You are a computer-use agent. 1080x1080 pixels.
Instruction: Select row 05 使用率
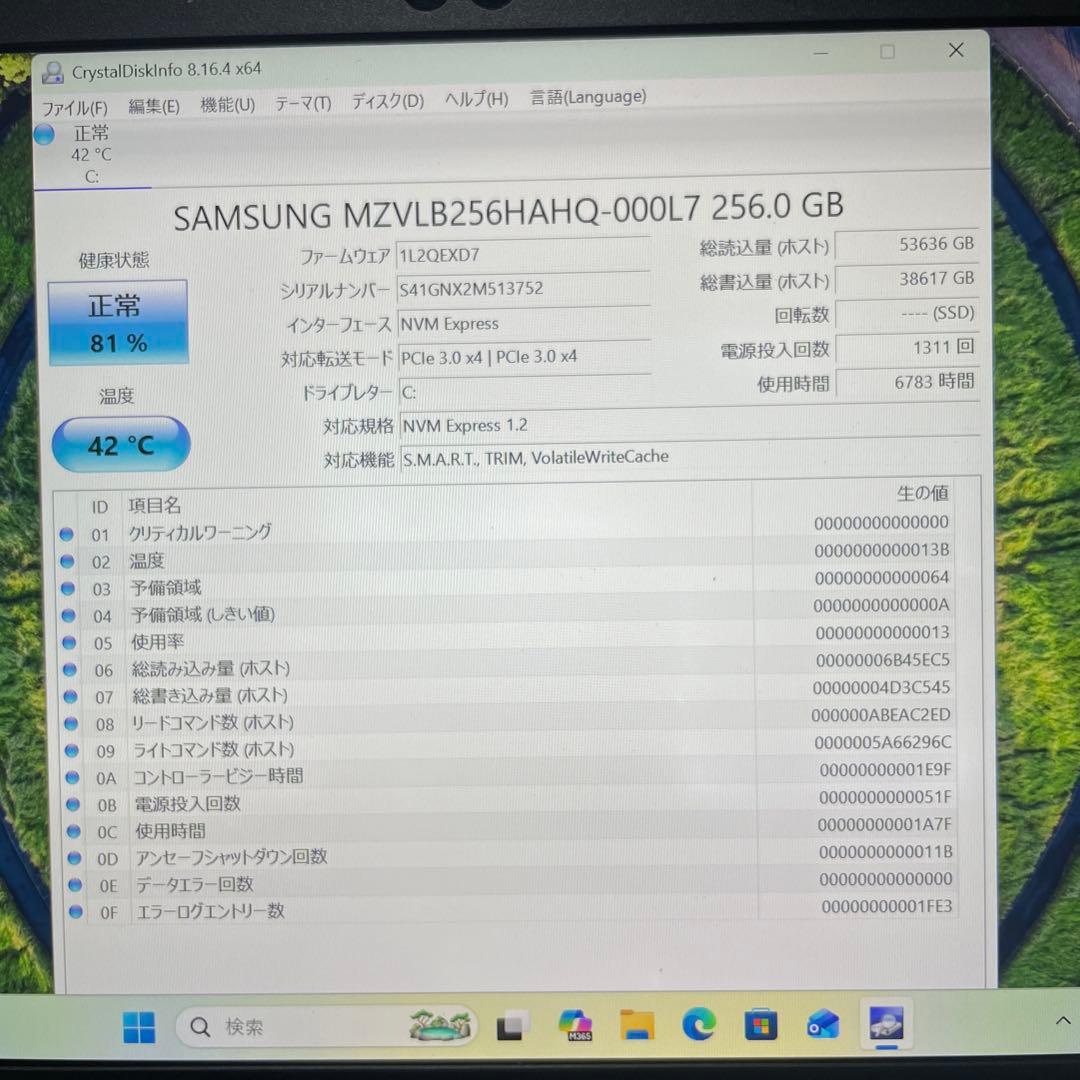coord(510,638)
